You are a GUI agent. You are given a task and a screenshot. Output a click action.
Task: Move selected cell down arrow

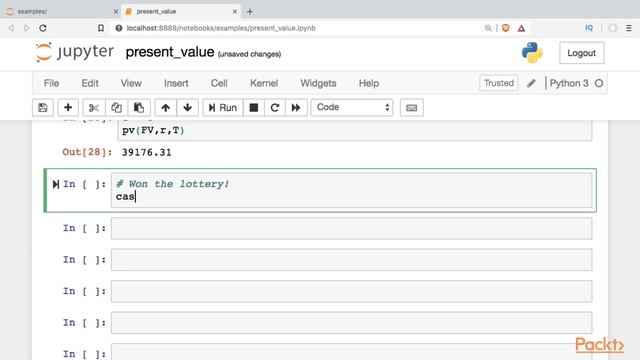pyautogui.click(x=187, y=108)
